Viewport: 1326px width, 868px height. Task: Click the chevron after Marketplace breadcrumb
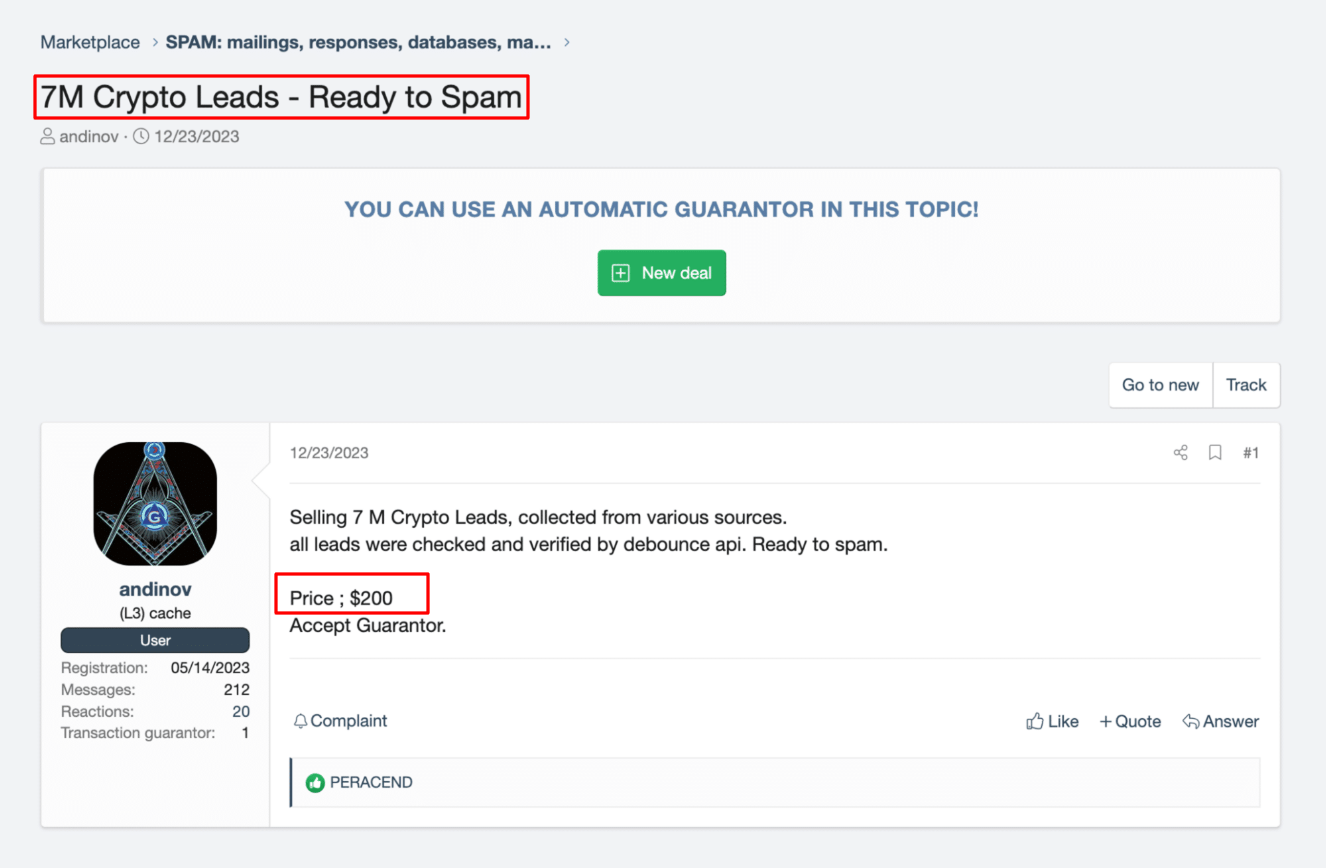pyautogui.click(x=155, y=42)
